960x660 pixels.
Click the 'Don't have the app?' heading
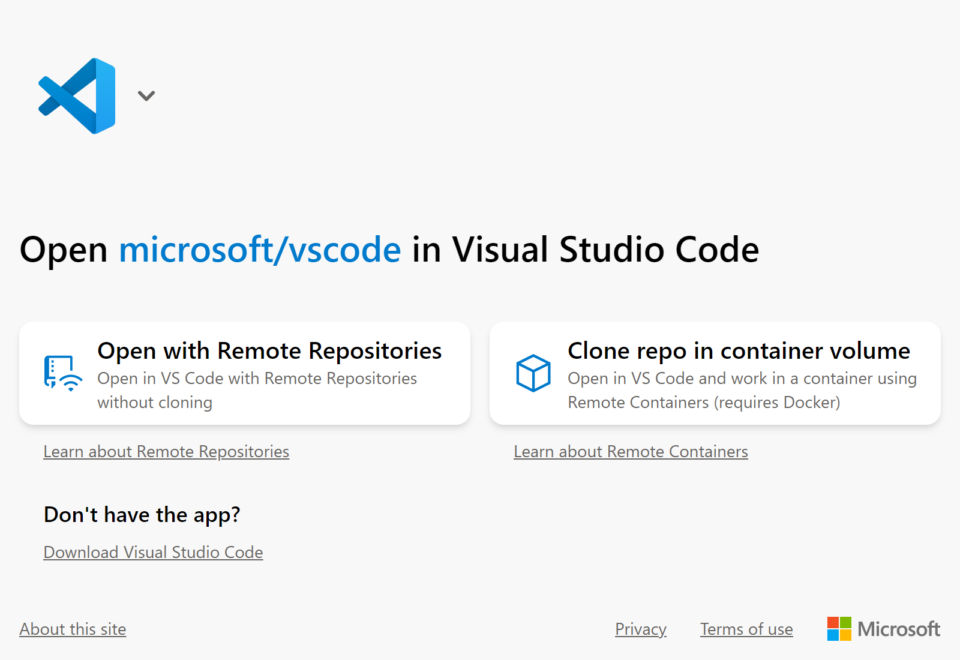coord(141,515)
